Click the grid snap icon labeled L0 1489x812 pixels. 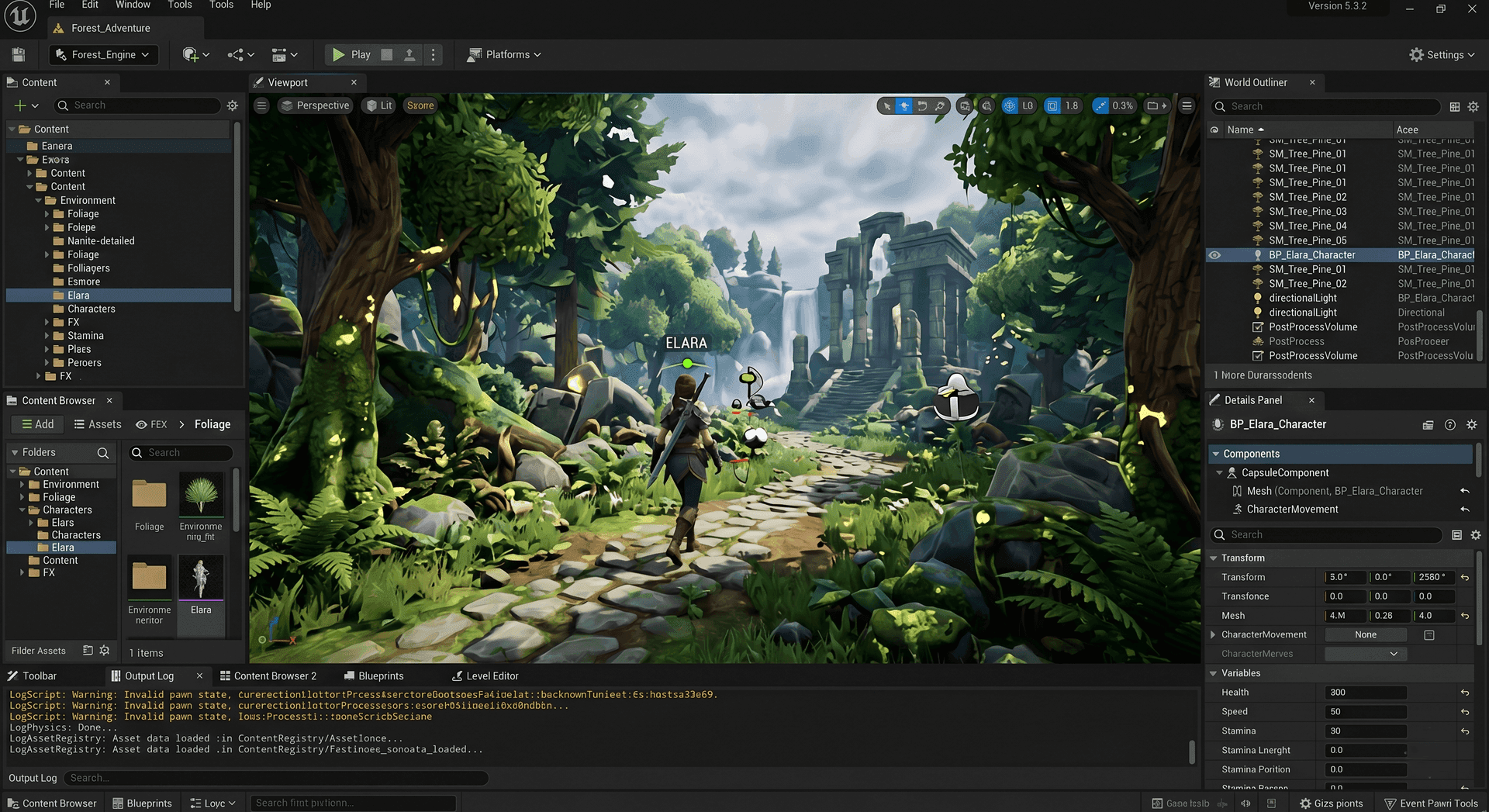click(1010, 105)
